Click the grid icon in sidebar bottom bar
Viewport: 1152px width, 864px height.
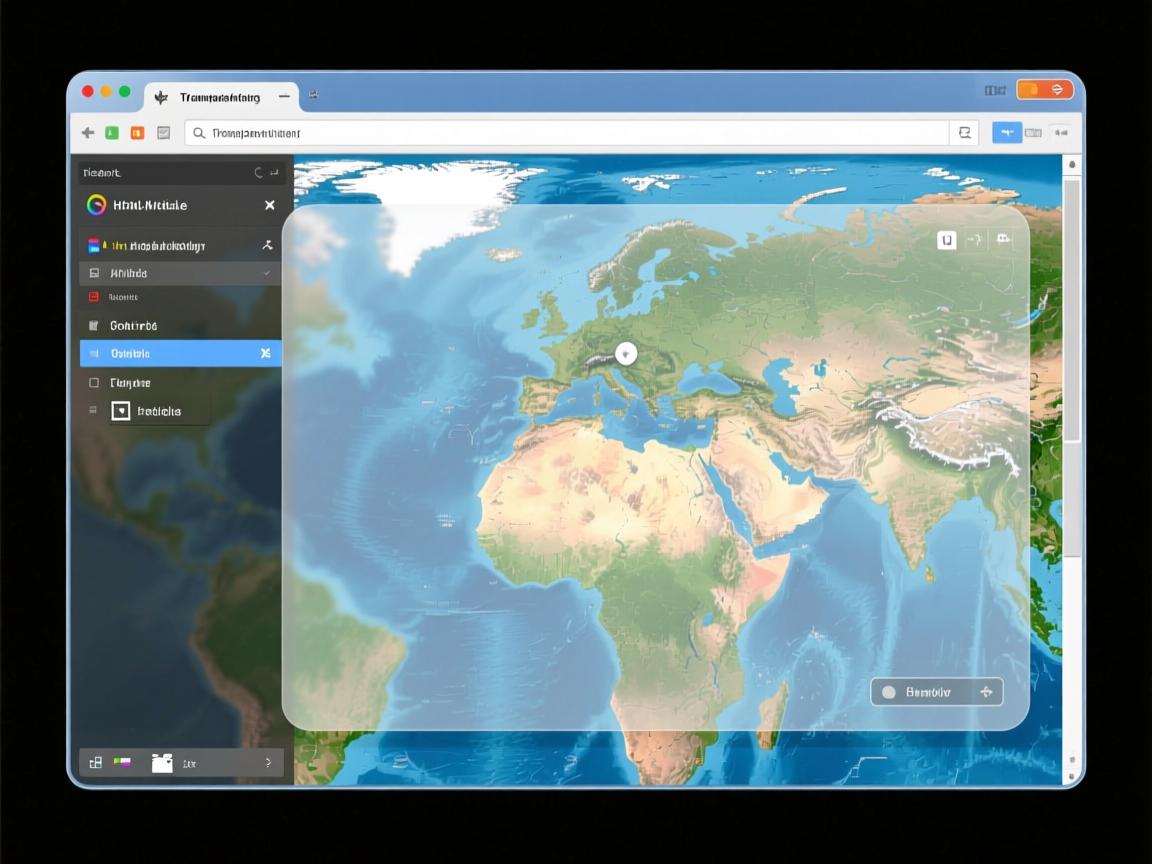[x=96, y=762]
